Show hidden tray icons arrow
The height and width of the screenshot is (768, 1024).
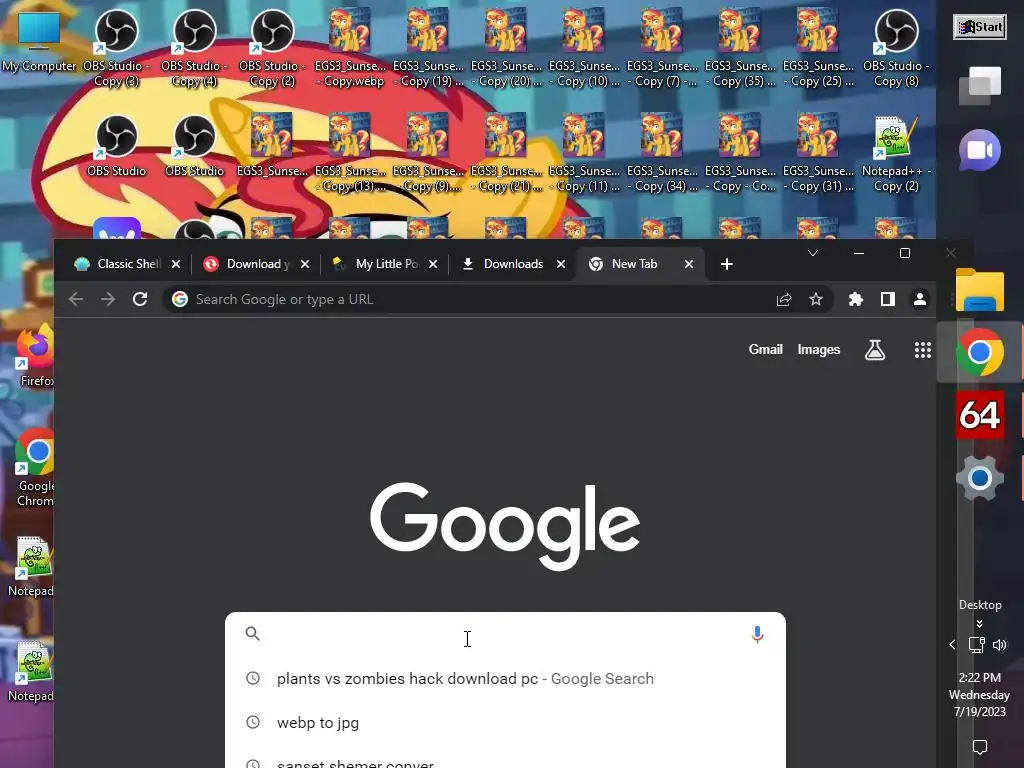tap(952, 645)
